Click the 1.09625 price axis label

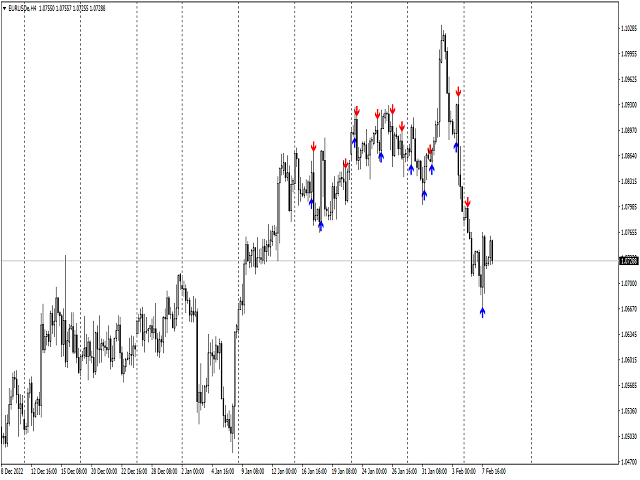629,79
